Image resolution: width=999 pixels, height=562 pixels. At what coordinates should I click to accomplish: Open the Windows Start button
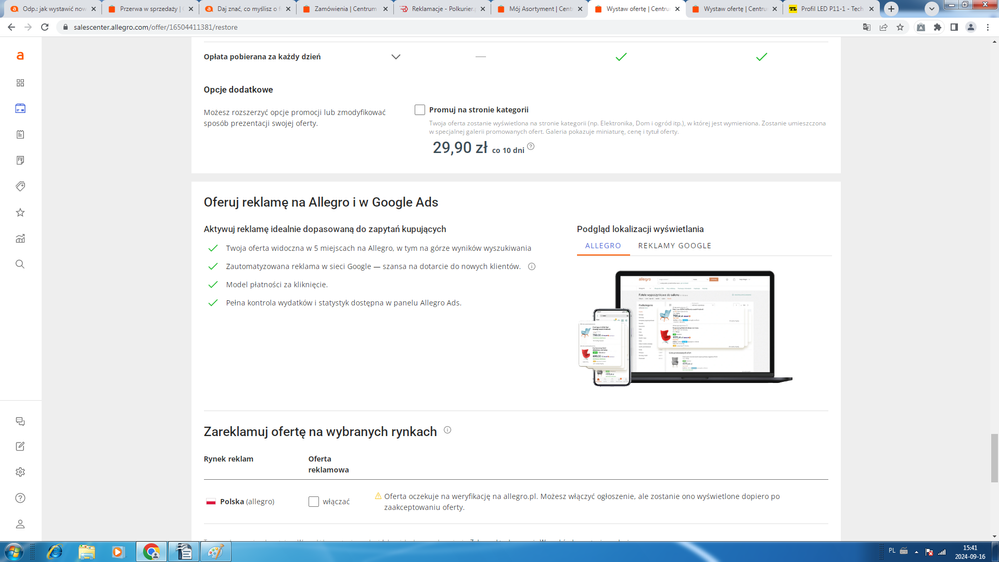click(13, 552)
